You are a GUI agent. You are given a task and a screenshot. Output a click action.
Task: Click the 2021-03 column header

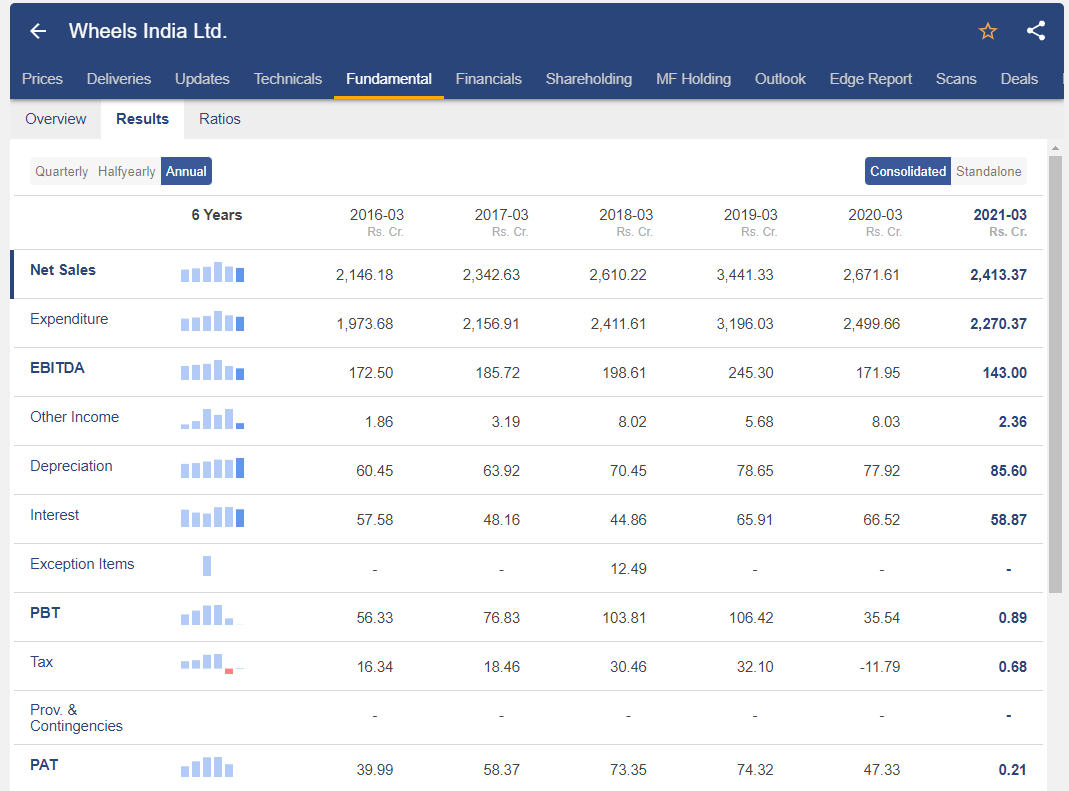tap(999, 222)
